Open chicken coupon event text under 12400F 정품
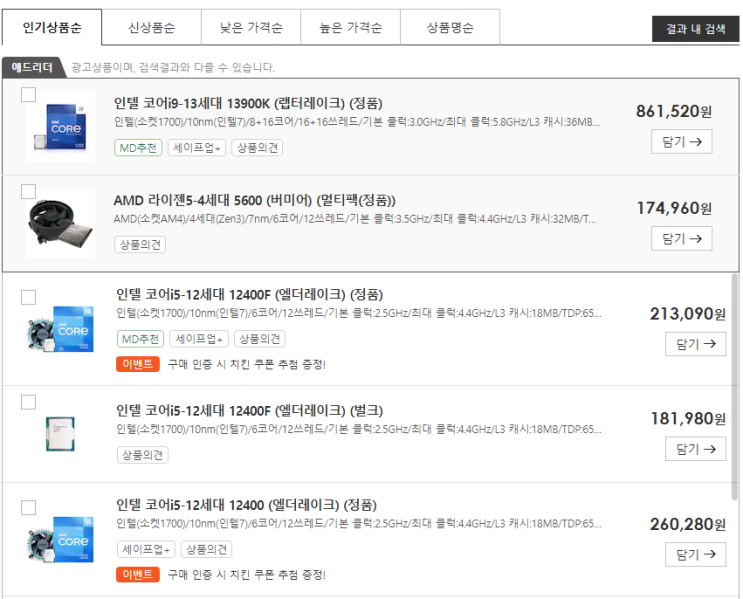This screenshot has width=743, height=599. [x=246, y=364]
